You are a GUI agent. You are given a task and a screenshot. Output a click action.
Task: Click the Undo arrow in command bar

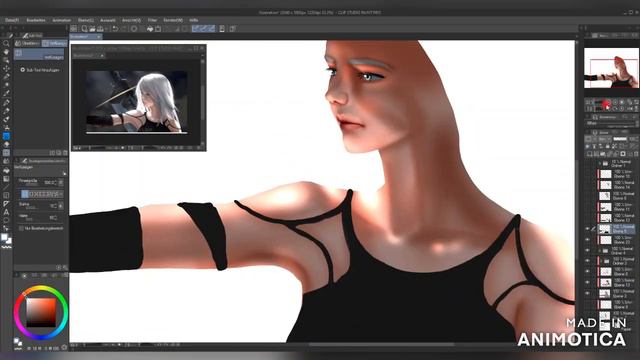point(115,29)
